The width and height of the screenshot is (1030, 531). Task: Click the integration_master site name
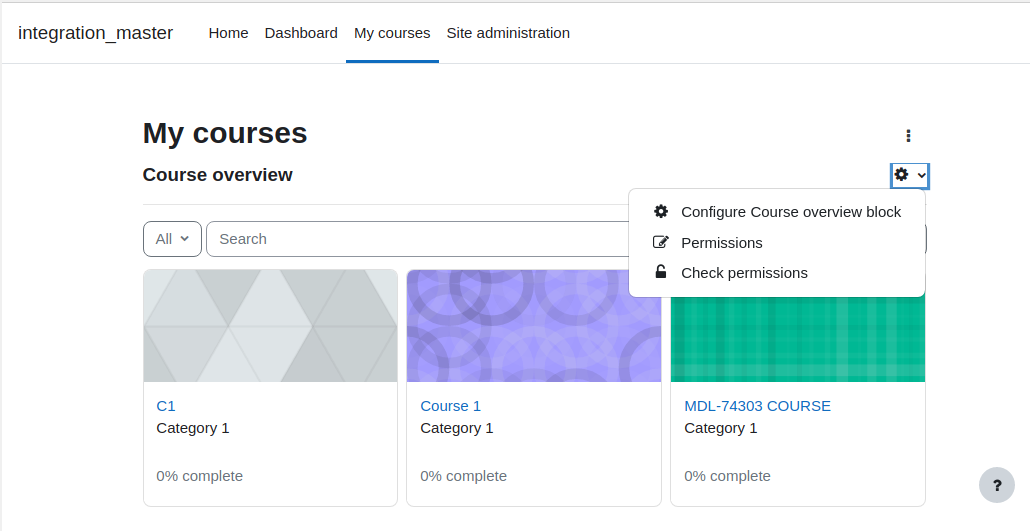click(x=95, y=33)
